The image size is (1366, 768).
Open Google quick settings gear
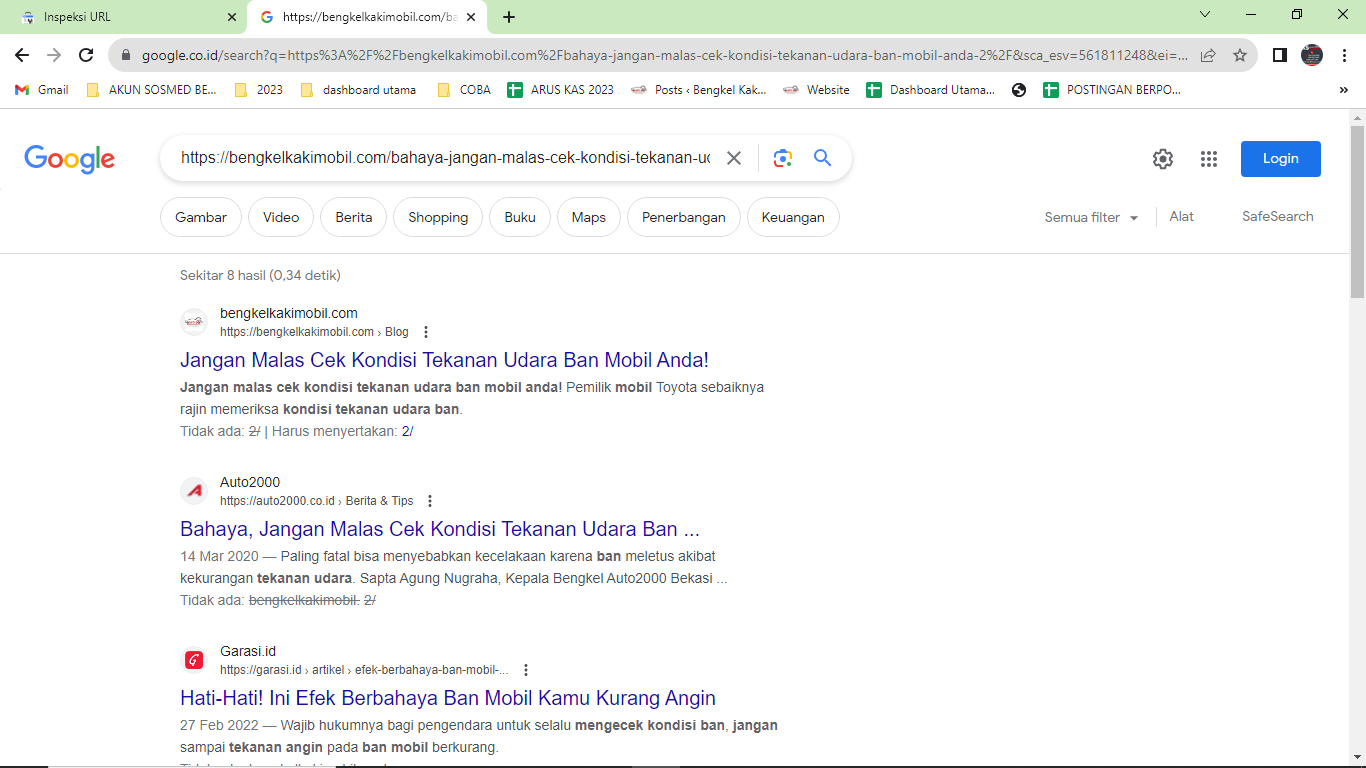coord(1162,159)
